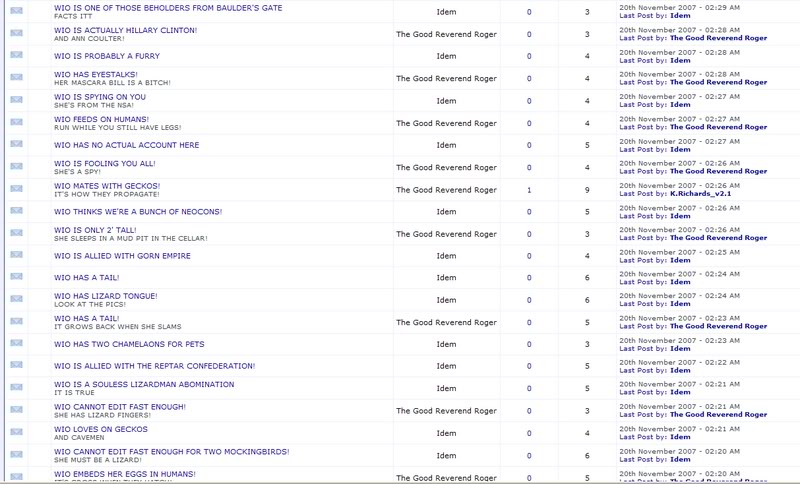Open thread 'WIO IS ONLY 2' TALL!'
Viewport: 800px width, 484px height.
tap(95, 231)
